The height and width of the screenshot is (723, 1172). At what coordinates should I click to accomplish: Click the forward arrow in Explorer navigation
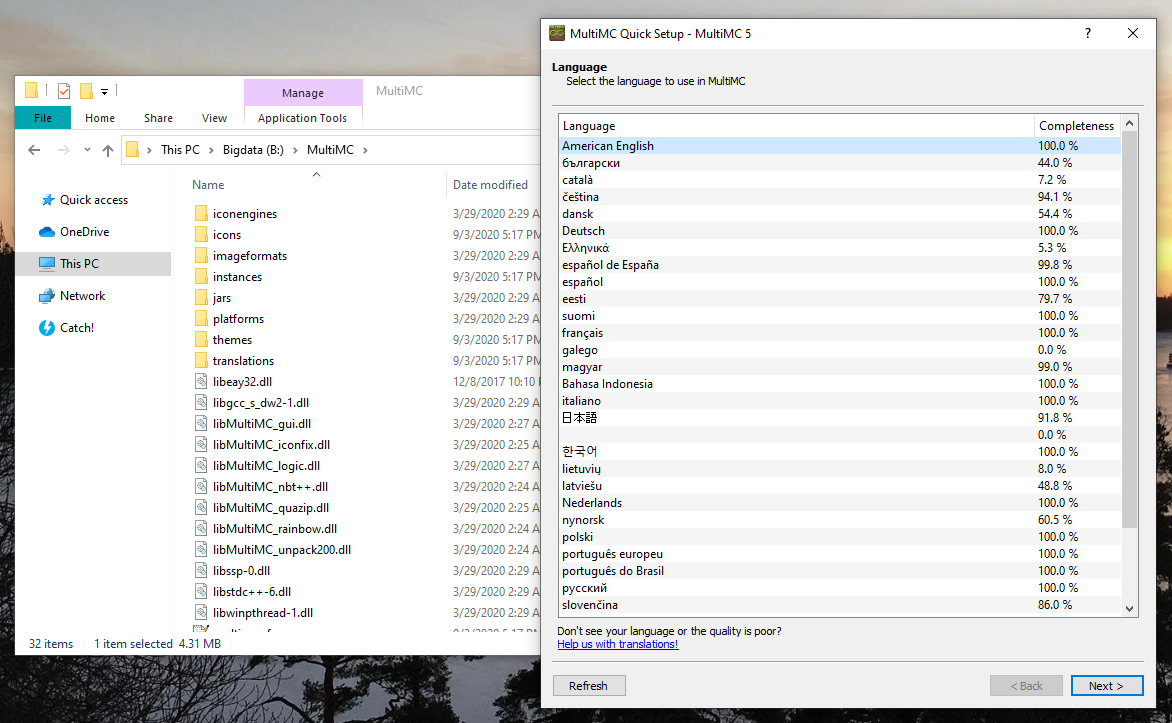click(64, 150)
